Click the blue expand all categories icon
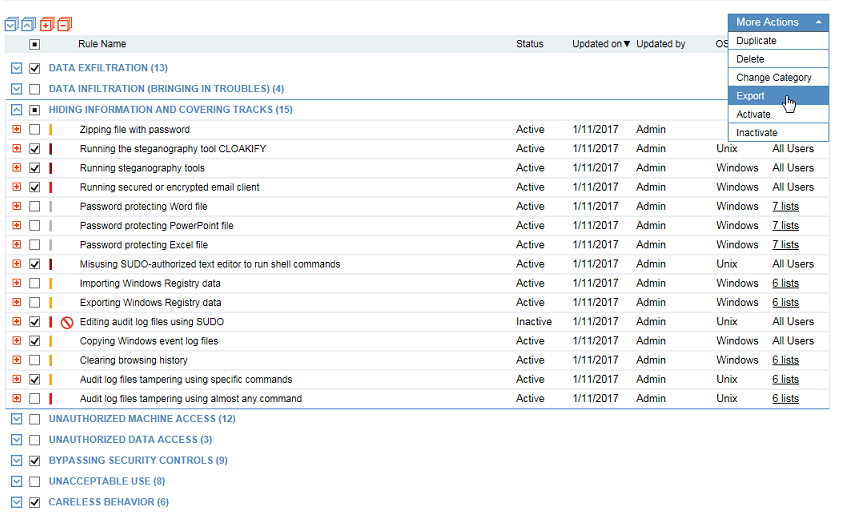This screenshot has width=850, height=515. pyautogui.click(x=12, y=24)
